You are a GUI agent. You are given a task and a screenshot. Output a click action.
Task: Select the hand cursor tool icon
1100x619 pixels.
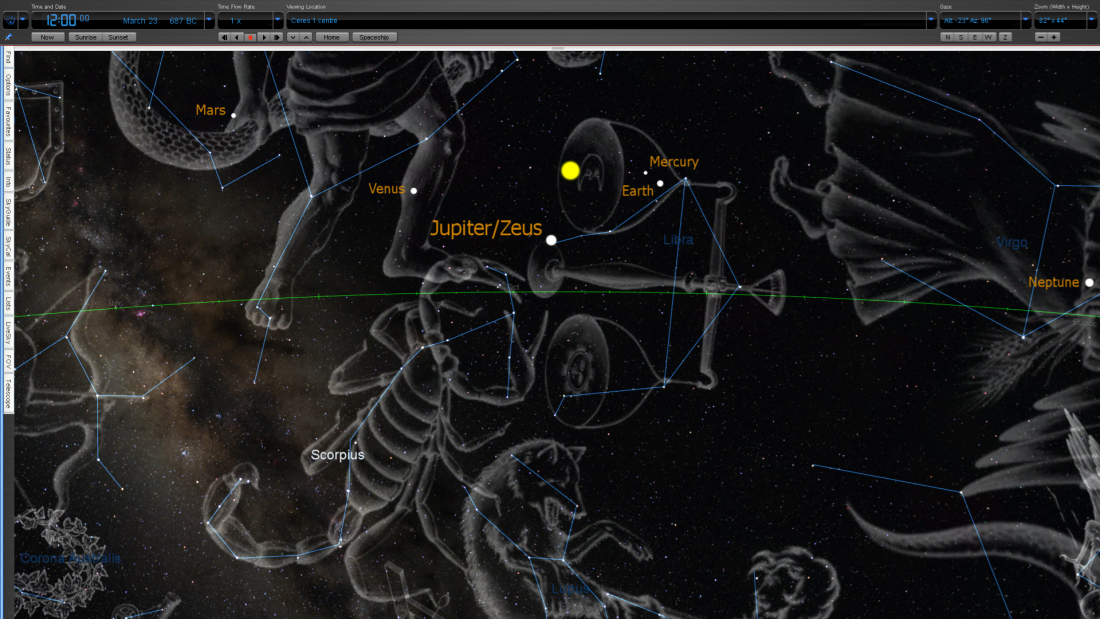[11, 21]
